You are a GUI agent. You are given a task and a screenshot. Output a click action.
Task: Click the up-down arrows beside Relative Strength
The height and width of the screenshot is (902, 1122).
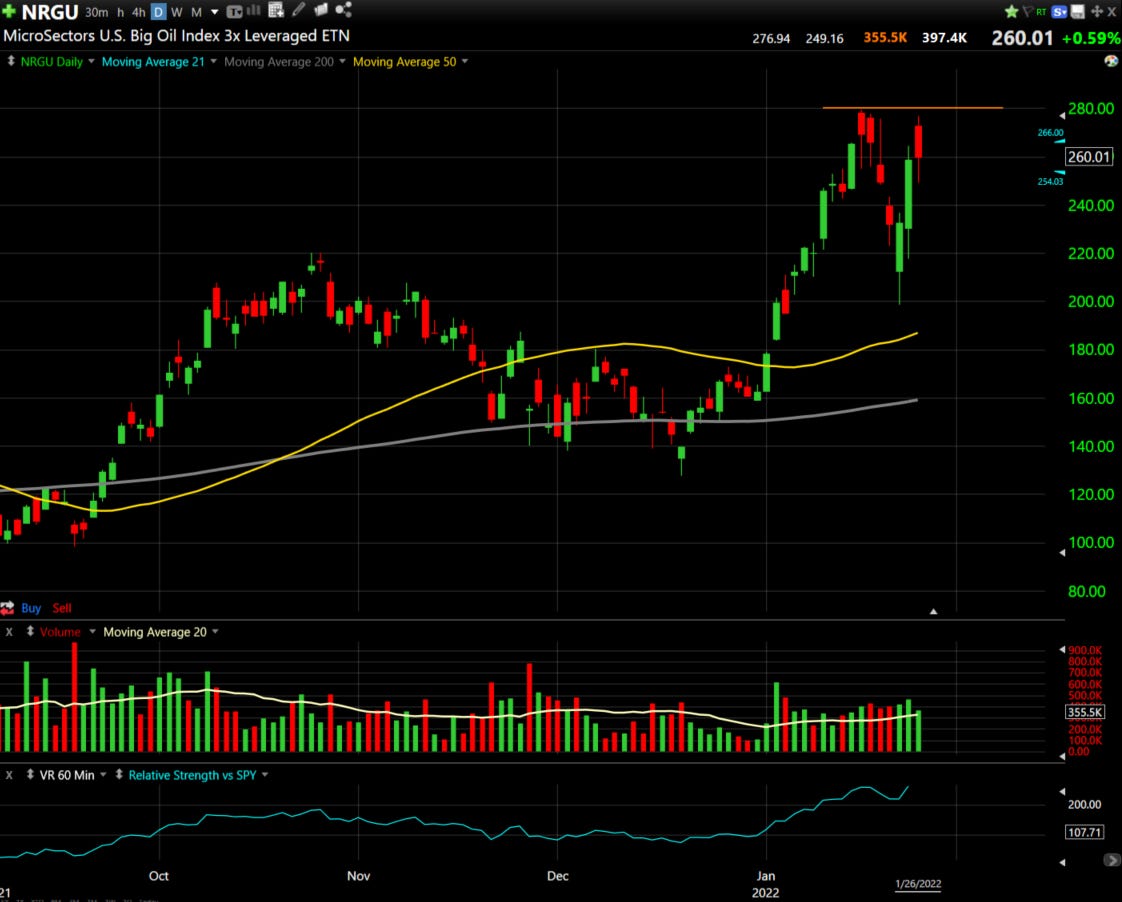pyautogui.click(x=119, y=775)
